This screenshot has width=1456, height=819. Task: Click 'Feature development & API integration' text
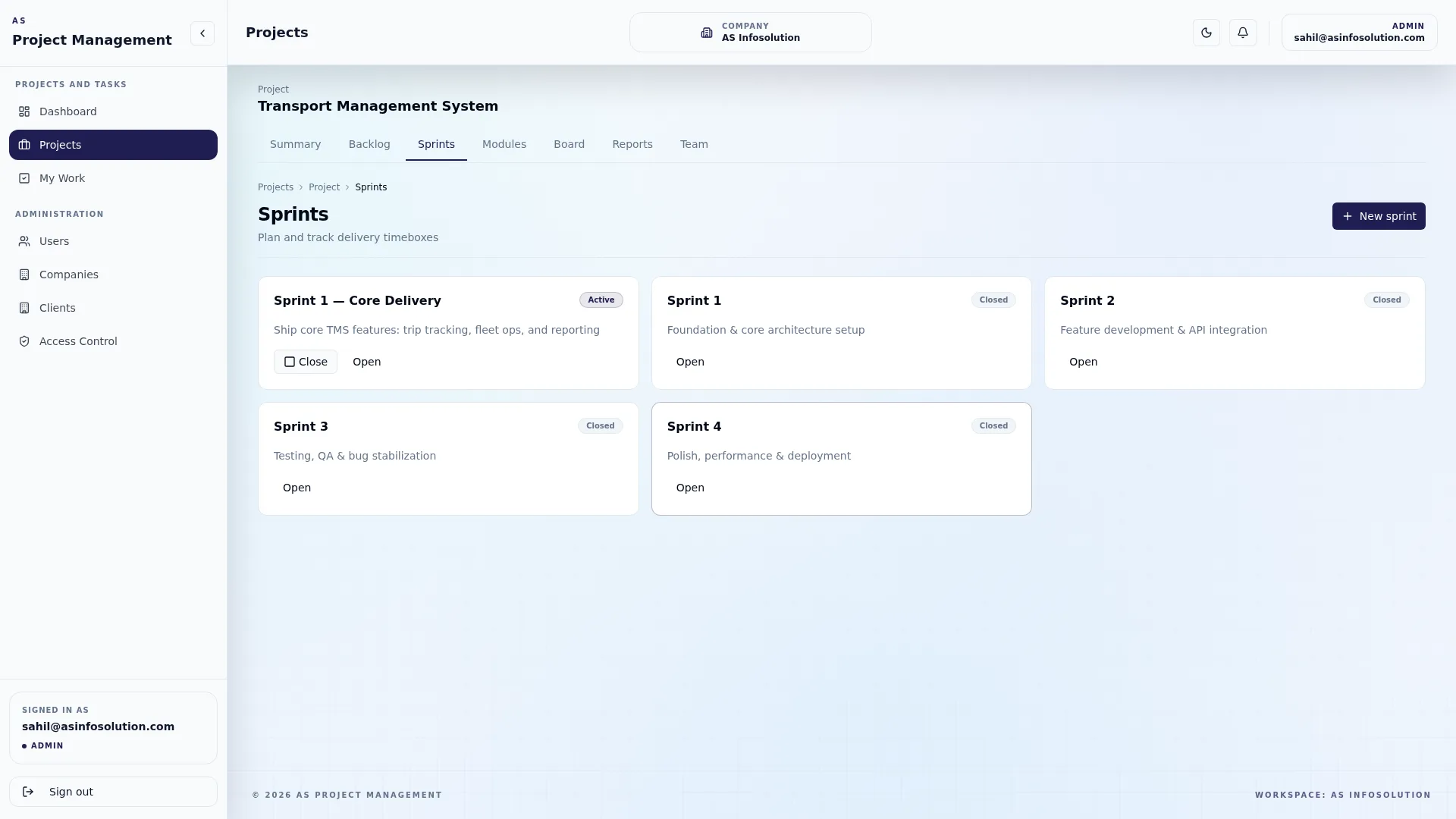click(x=1163, y=330)
